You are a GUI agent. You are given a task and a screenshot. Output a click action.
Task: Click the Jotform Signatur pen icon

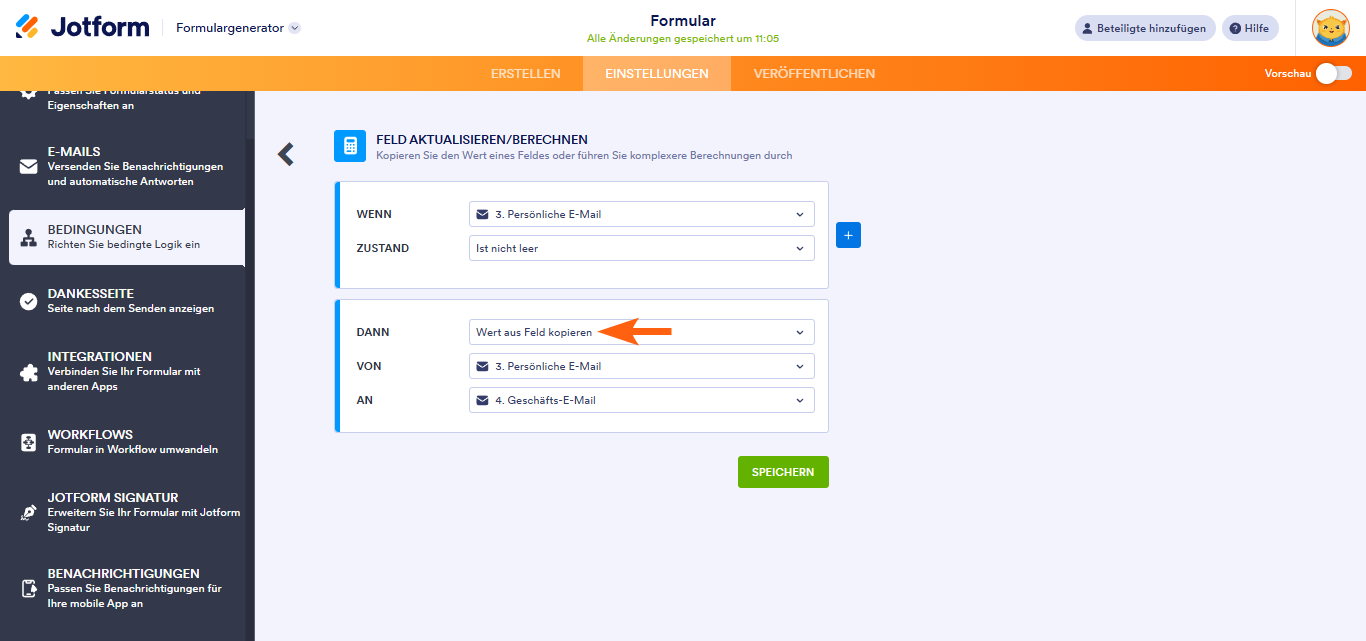[29, 512]
